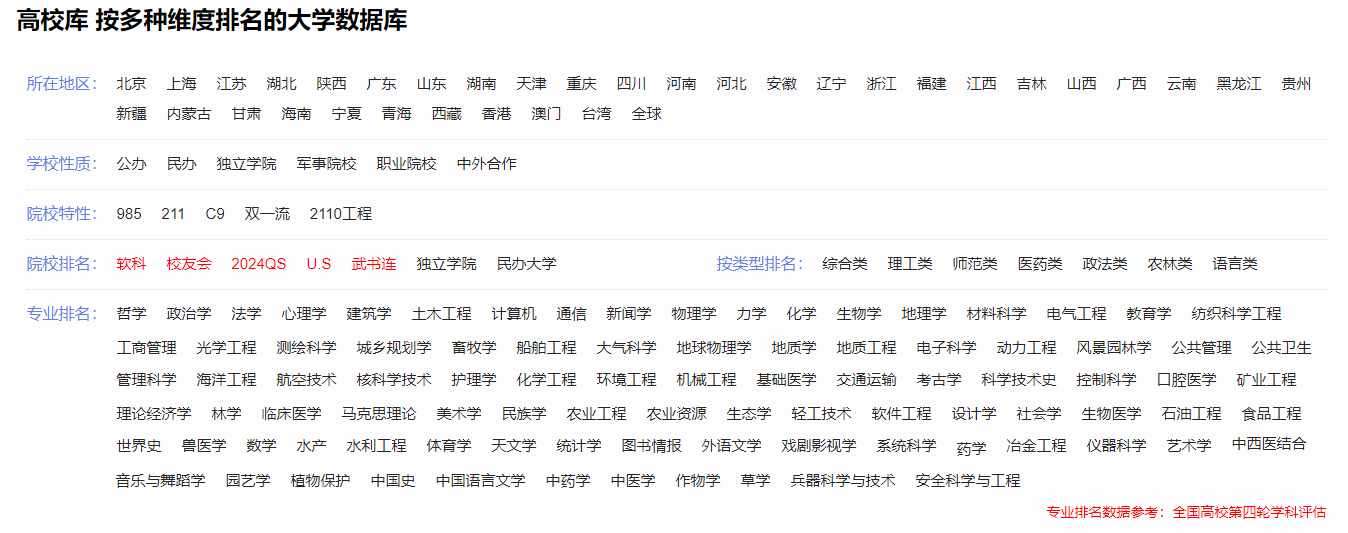Select 兵器科学与技术 subject ranking
This screenshot has width=1348, height=533.
(842, 481)
